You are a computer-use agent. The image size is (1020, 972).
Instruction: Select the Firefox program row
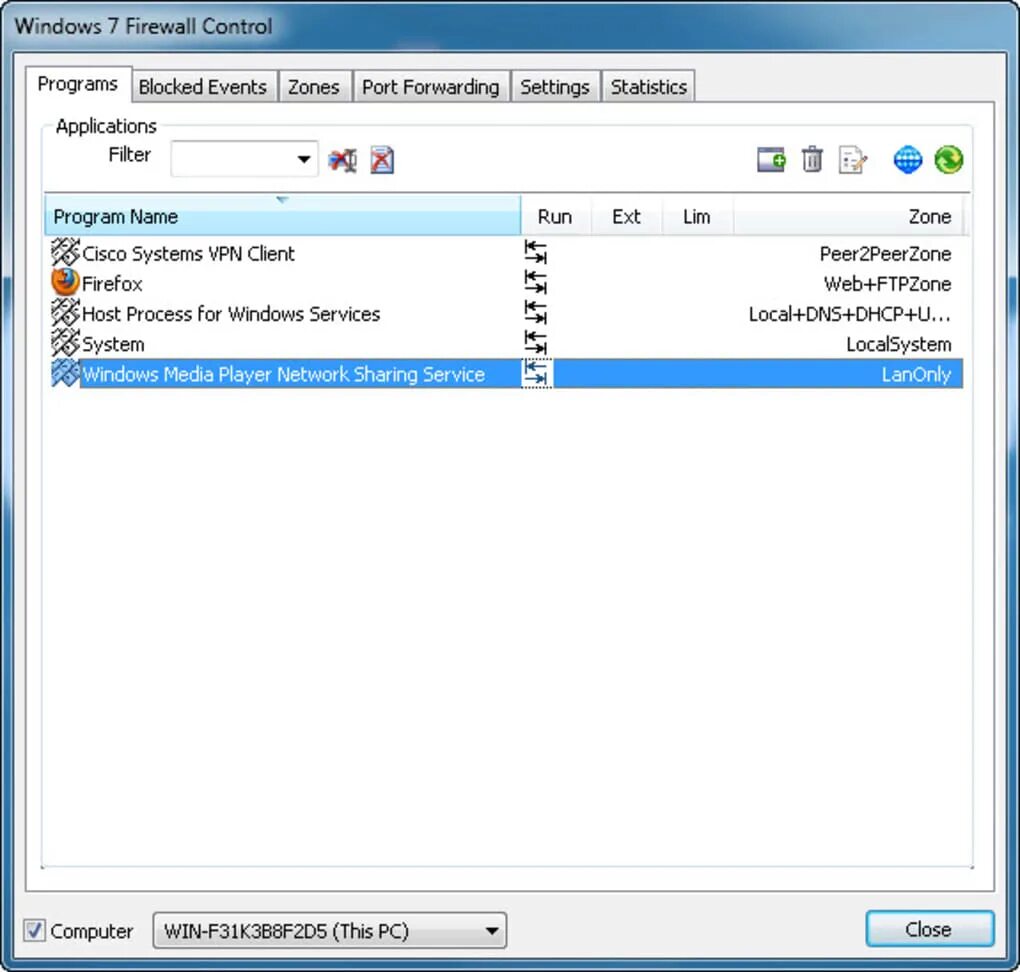coord(507,284)
